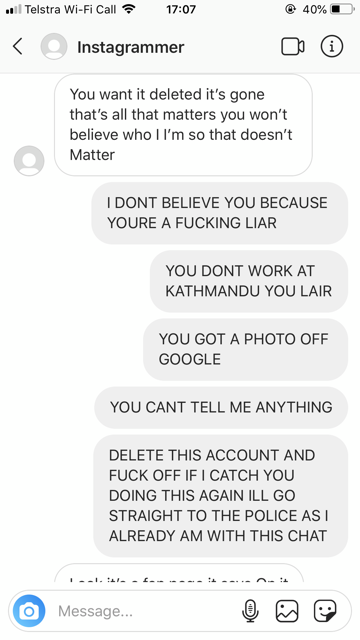Open conversation info details icon
The height and width of the screenshot is (640, 360).
[x=331, y=47]
